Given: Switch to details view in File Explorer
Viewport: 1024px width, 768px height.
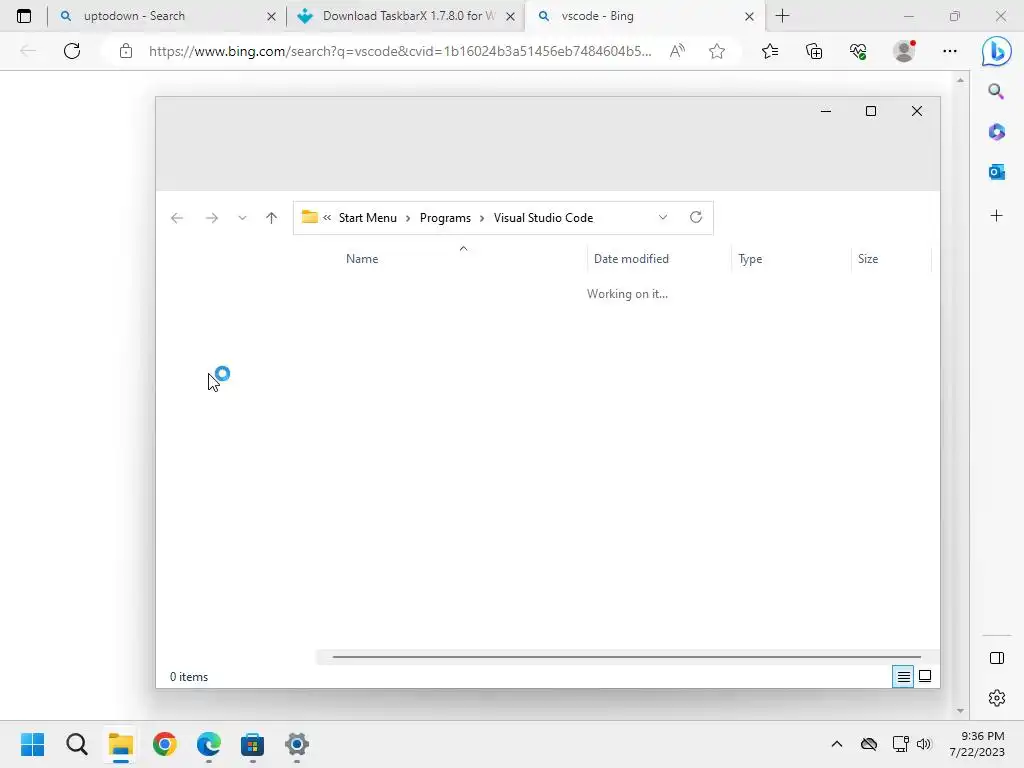Looking at the screenshot, I should [x=903, y=677].
